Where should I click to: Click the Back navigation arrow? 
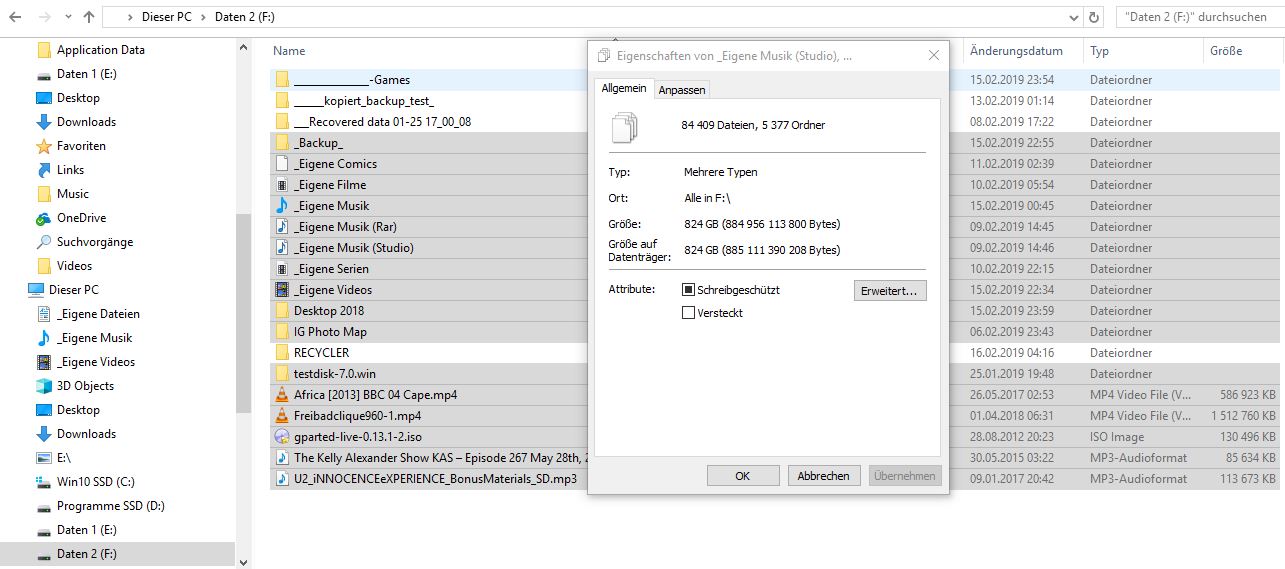16,17
